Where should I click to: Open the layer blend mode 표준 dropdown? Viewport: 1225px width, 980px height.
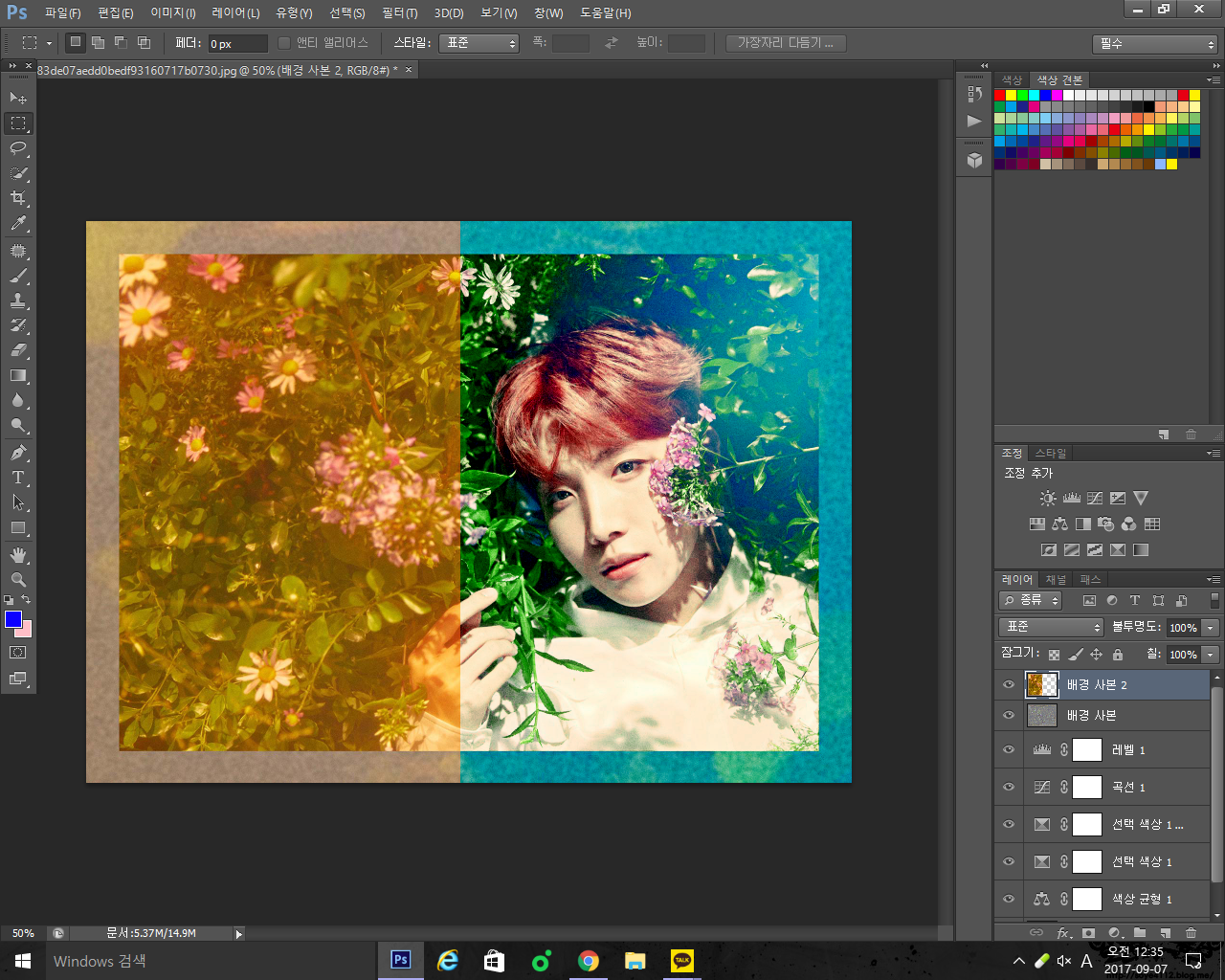click(1051, 627)
